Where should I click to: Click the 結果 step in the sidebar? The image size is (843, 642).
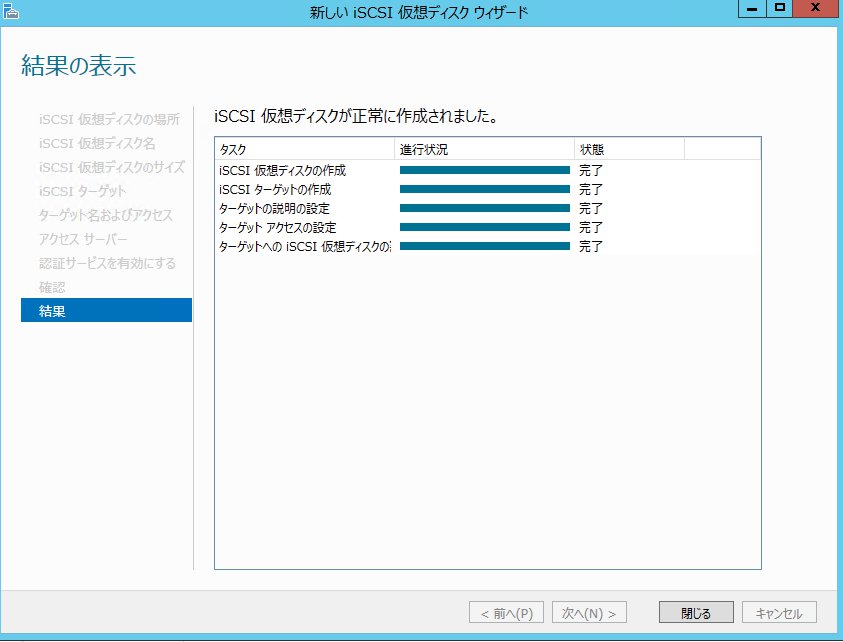click(106, 311)
